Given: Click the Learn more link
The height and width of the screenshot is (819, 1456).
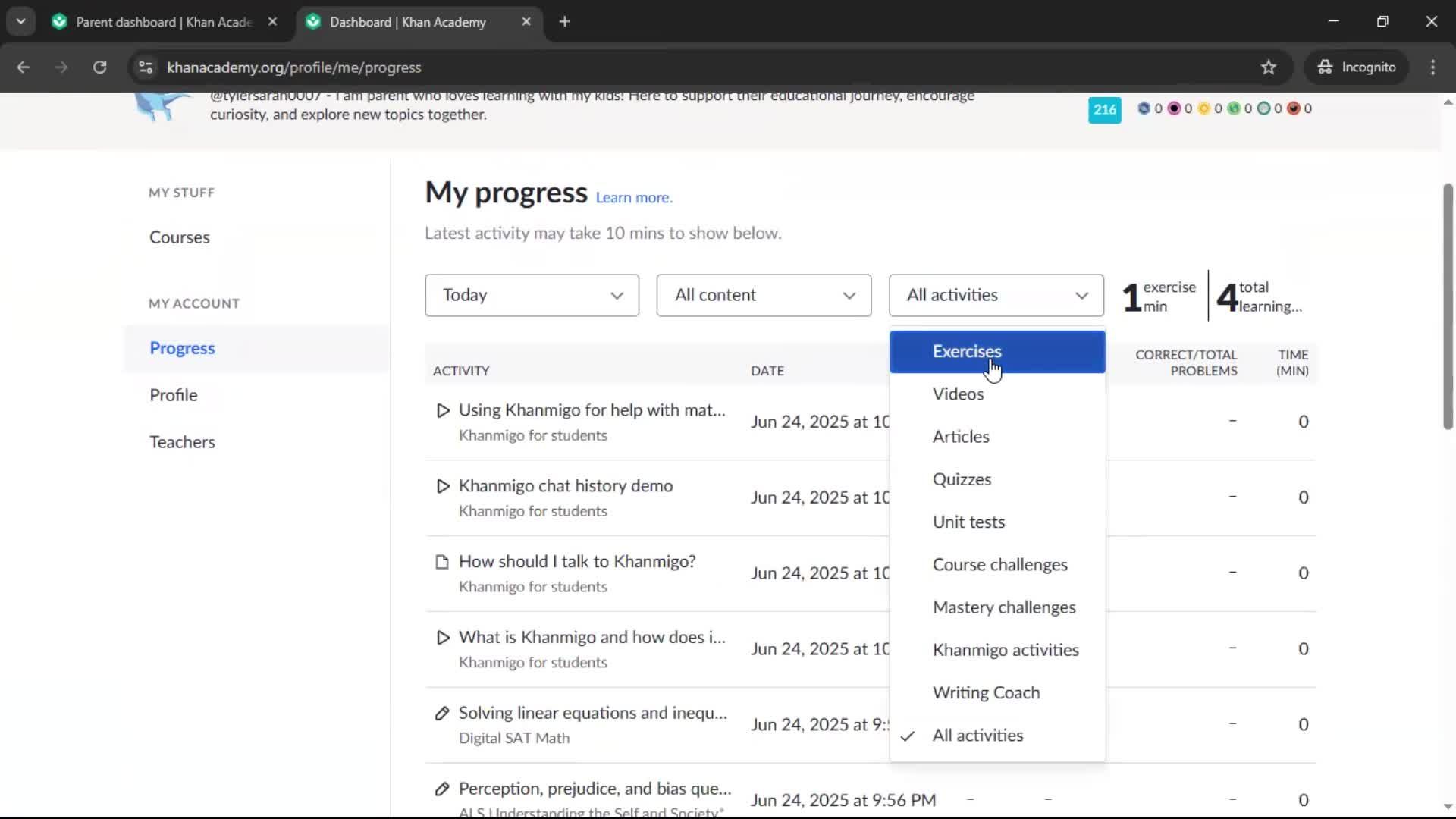Looking at the screenshot, I should click(634, 197).
